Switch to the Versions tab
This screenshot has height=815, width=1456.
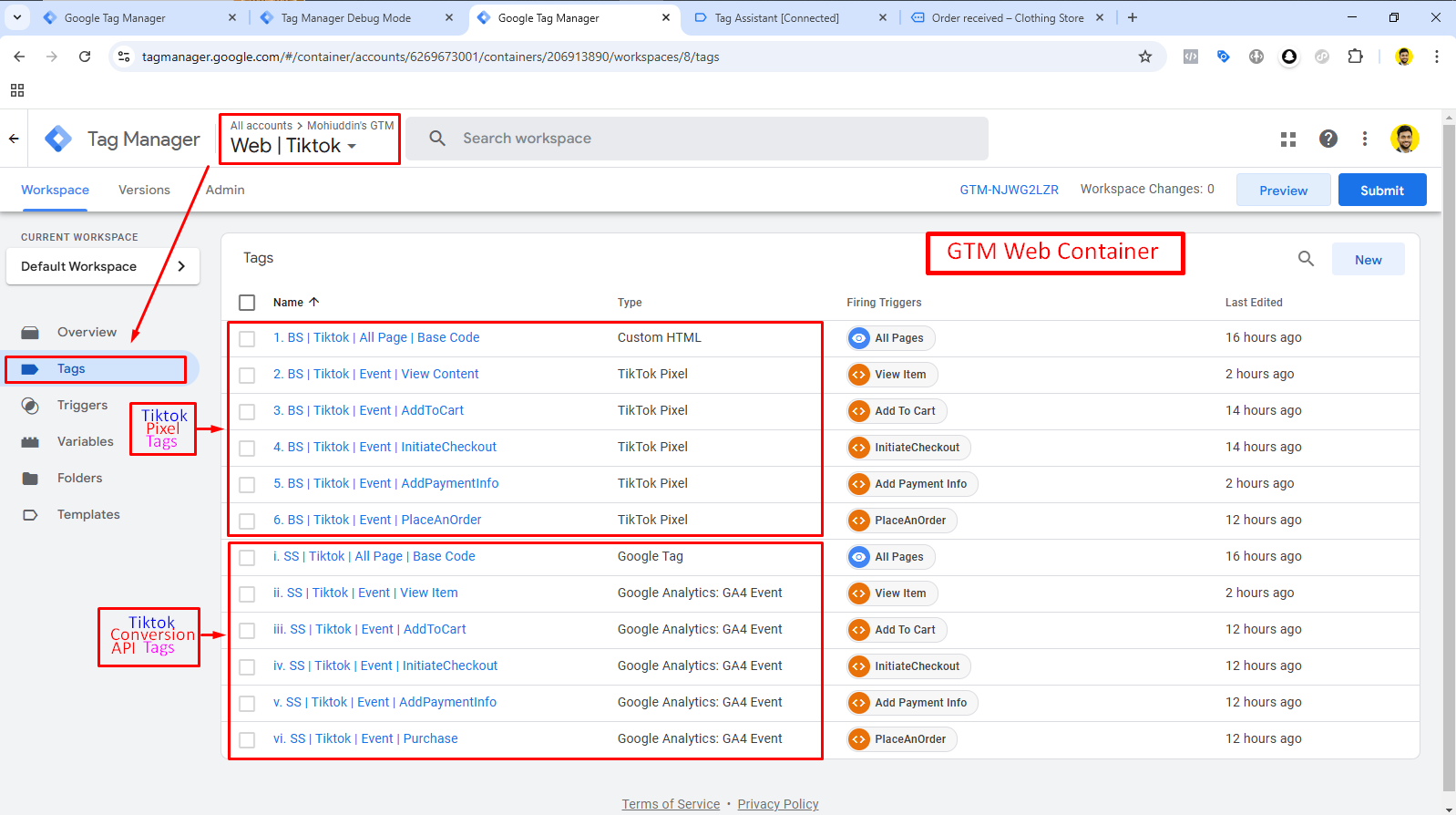pos(144,190)
